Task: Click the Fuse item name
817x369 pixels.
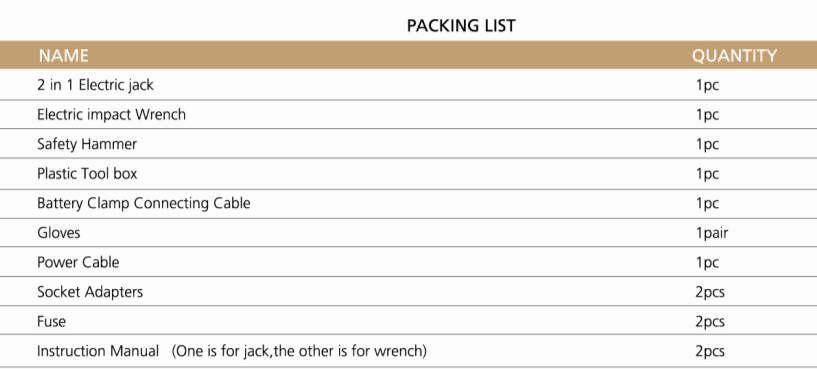Action: [51, 322]
